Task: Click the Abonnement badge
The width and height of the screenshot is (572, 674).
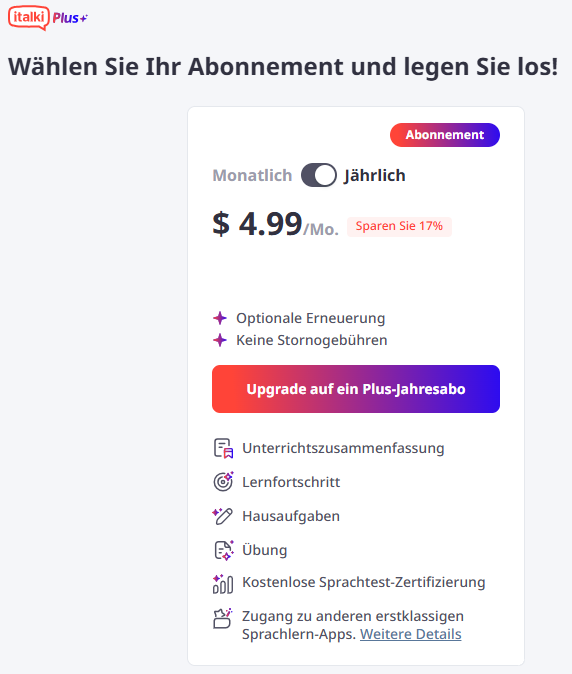Action: click(x=445, y=135)
